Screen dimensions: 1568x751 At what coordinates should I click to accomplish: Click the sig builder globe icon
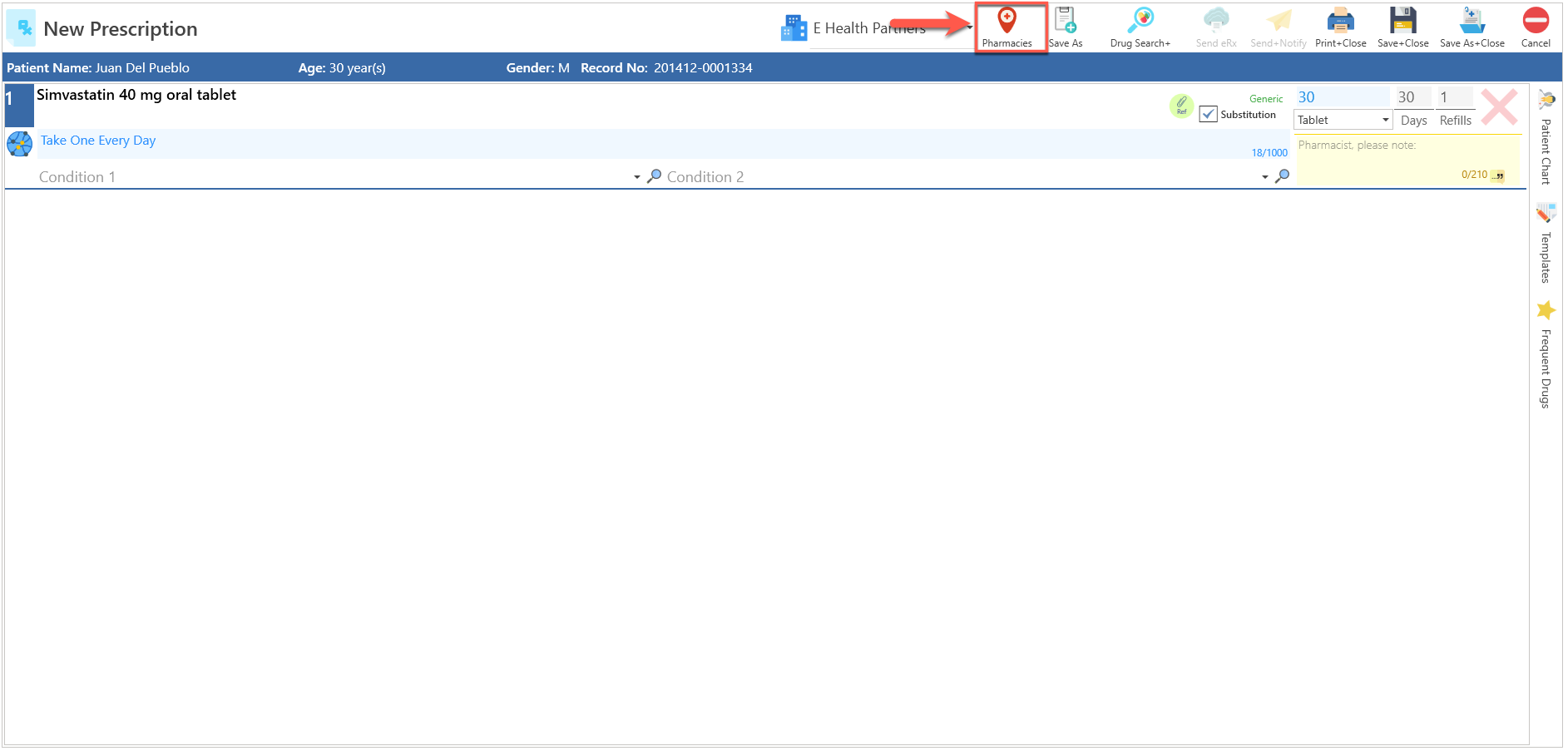tap(20, 144)
